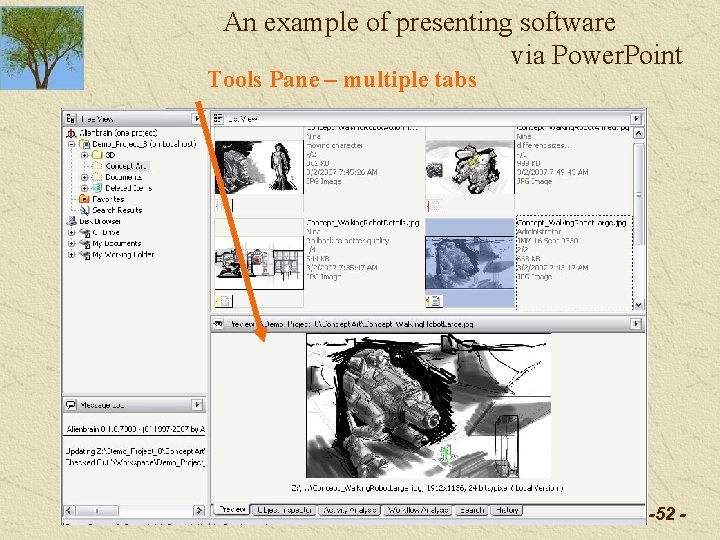Expand the My Documents node
The image size is (720, 540).
pyautogui.click(x=71, y=243)
